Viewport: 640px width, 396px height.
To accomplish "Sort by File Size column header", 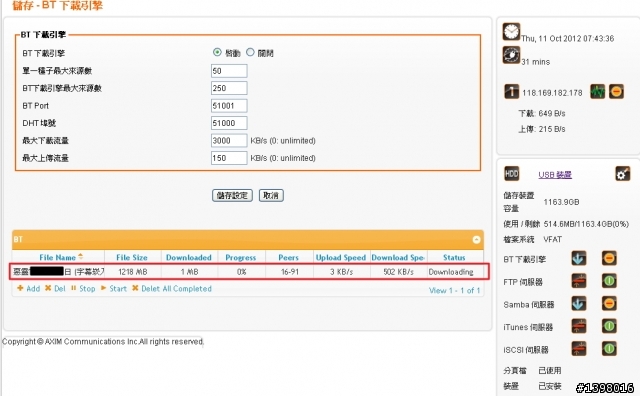I will 132,258.
